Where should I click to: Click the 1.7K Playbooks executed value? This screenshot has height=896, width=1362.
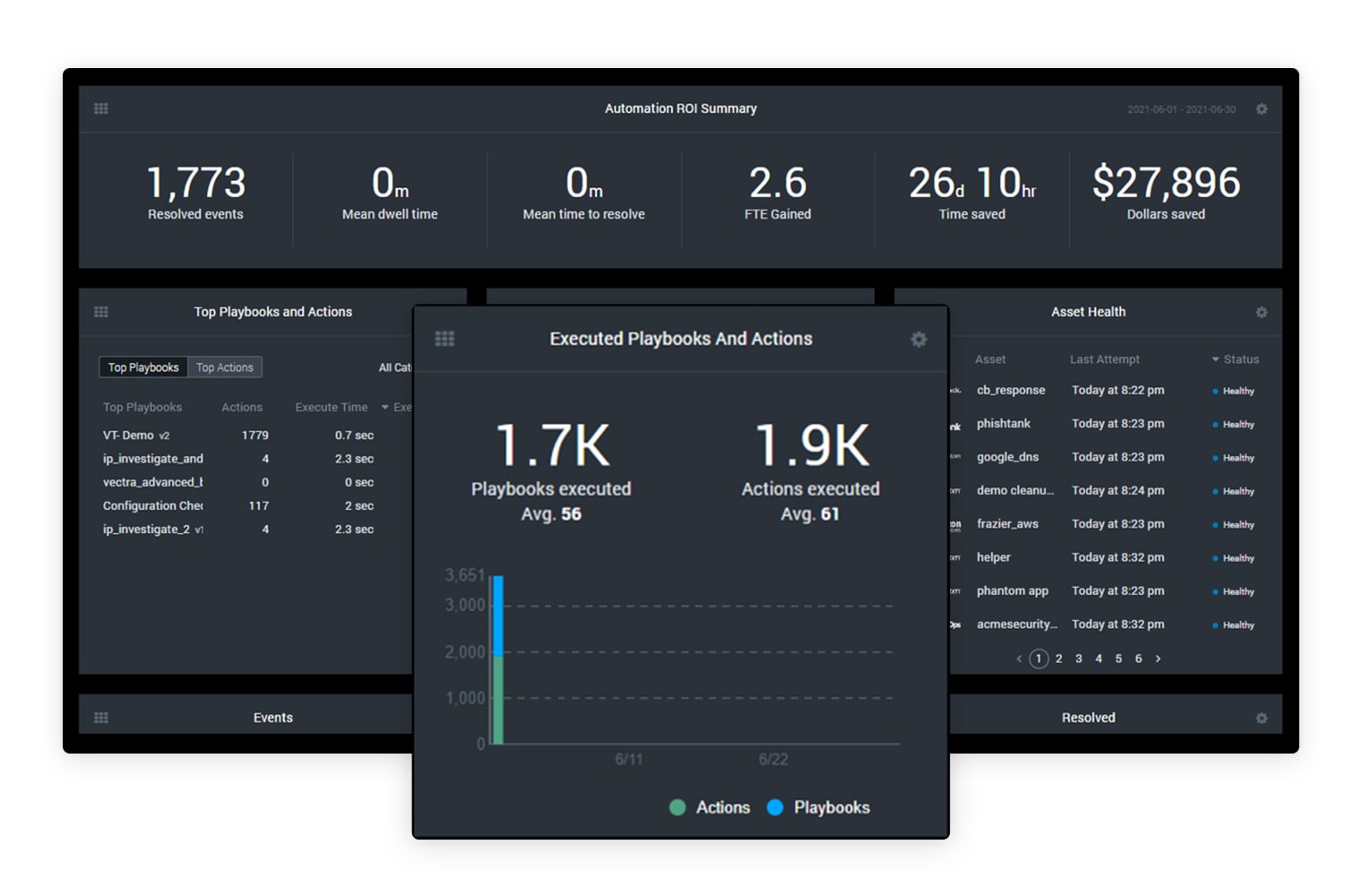click(x=552, y=446)
